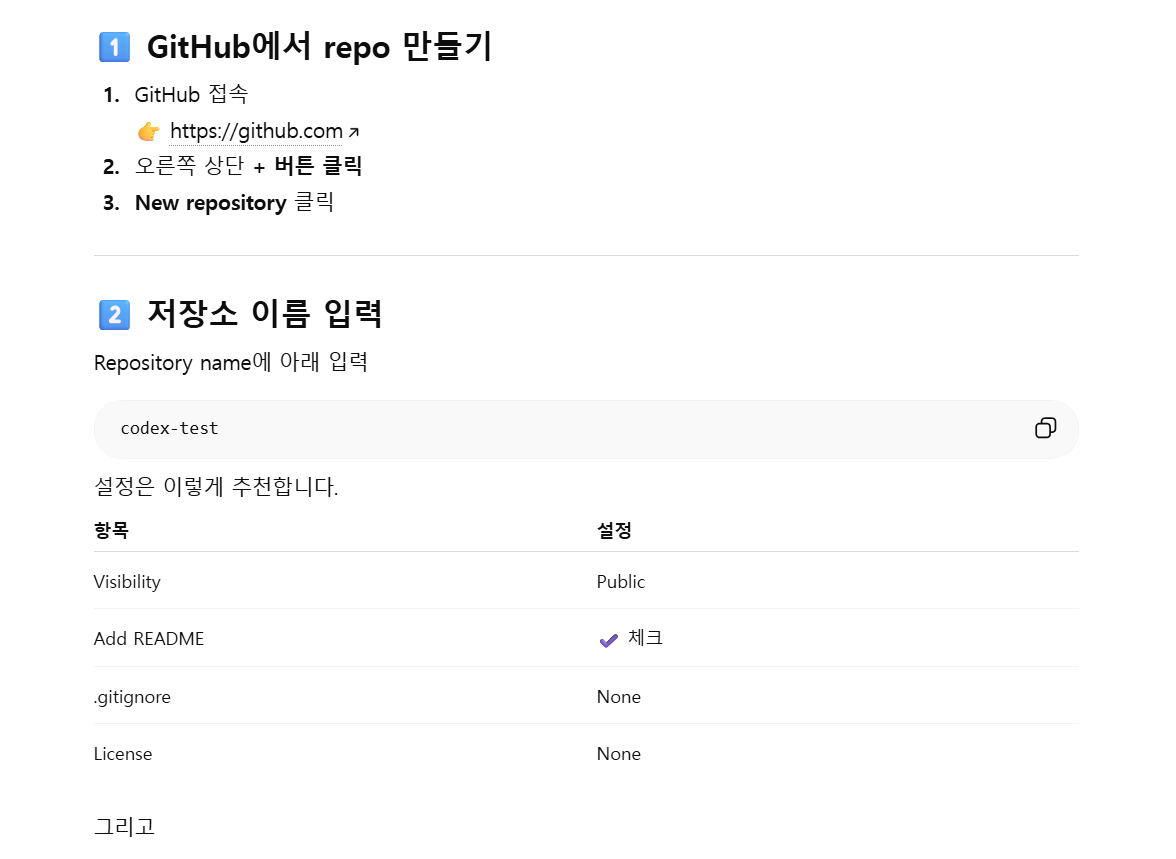Click the Visibility row label

coord(127,582)
